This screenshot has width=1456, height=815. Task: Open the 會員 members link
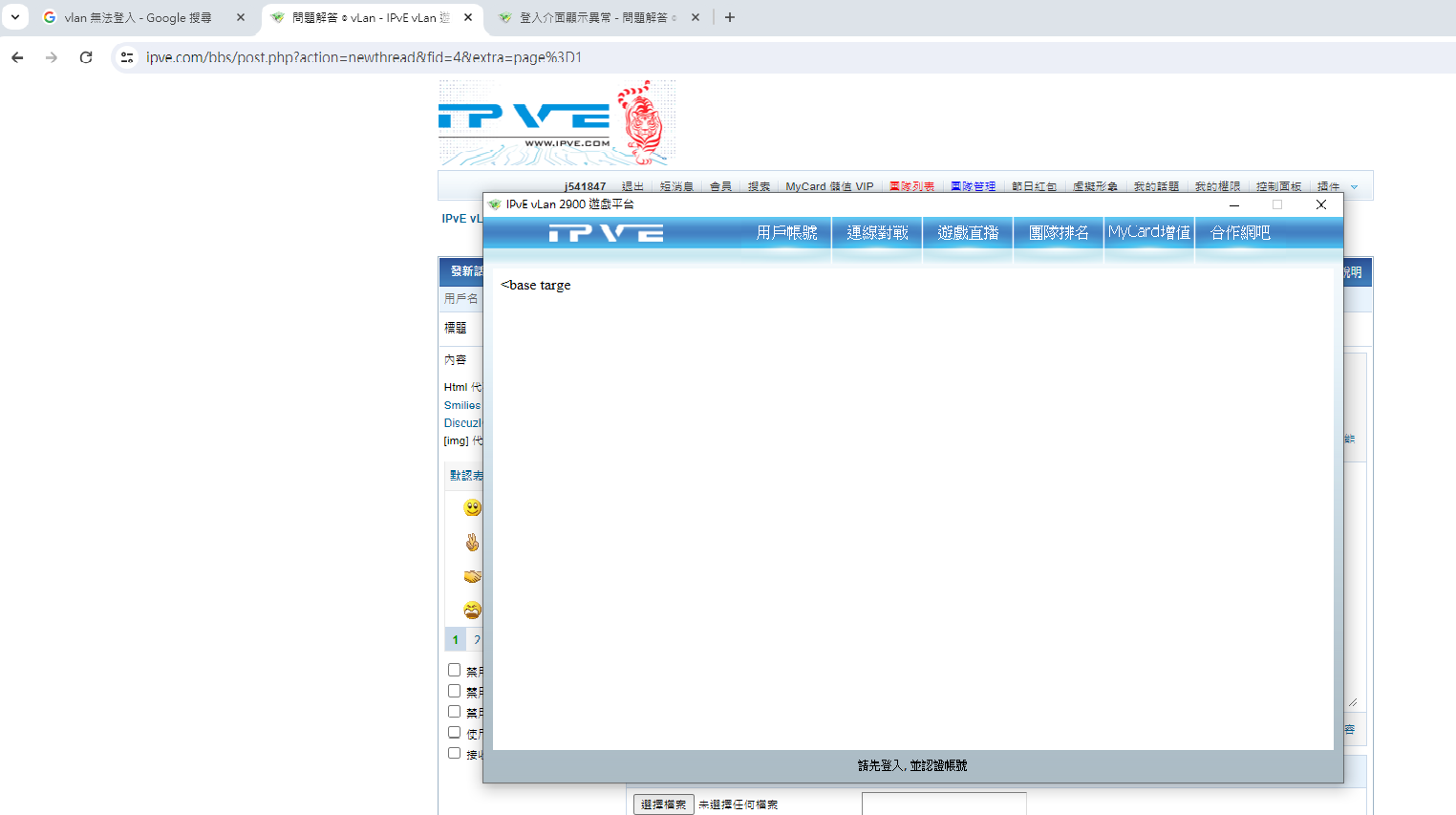tap(720, 186)
